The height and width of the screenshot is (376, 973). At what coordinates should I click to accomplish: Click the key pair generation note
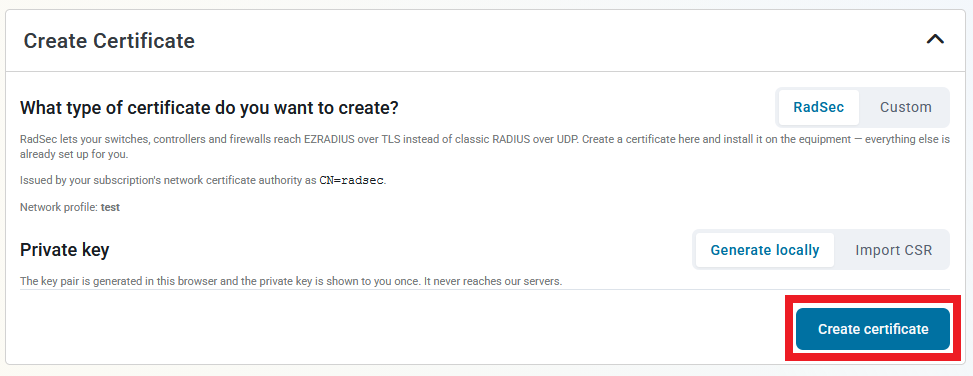(291, 281)
